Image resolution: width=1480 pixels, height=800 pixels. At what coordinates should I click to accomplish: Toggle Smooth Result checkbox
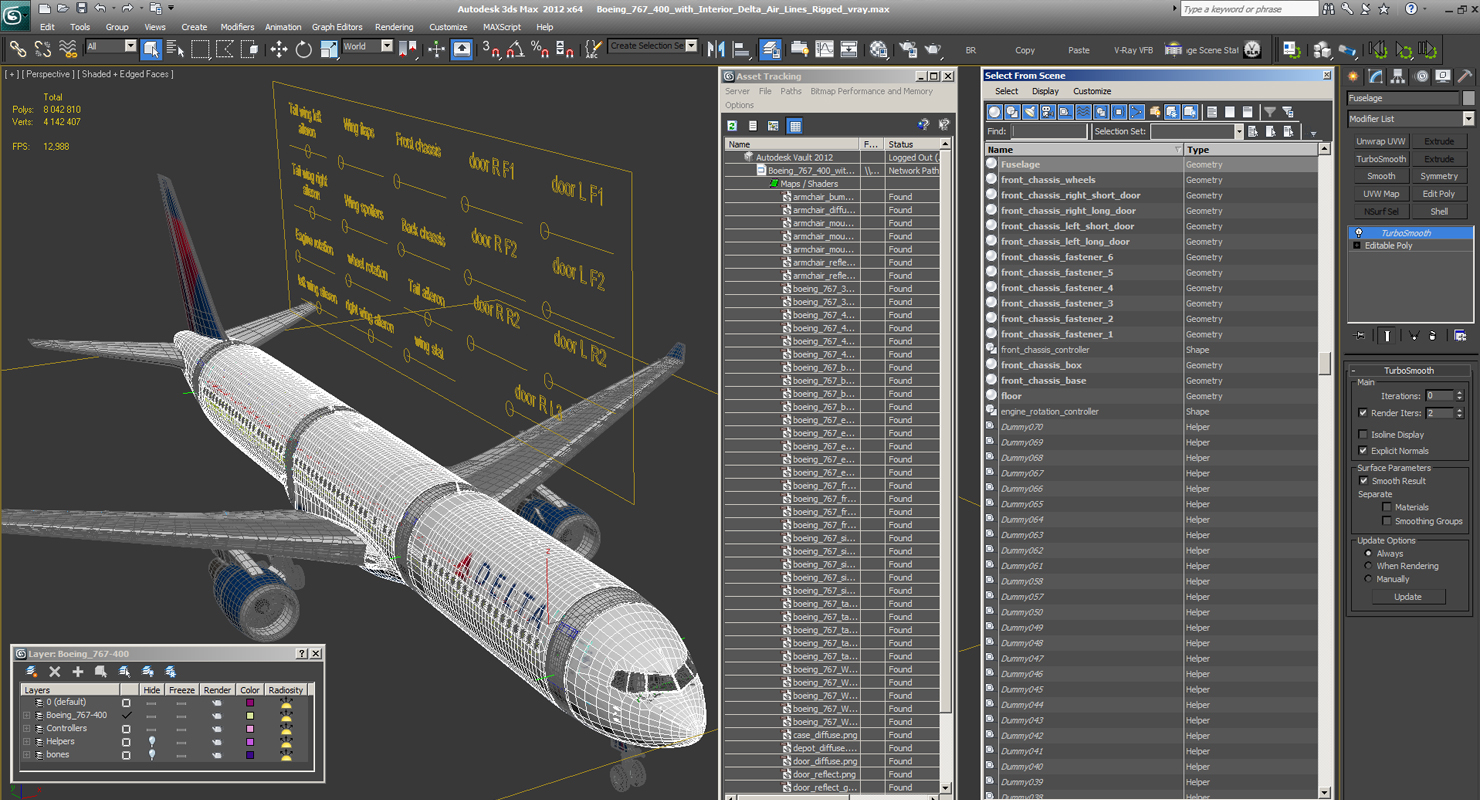click(x=1363, y=481)
